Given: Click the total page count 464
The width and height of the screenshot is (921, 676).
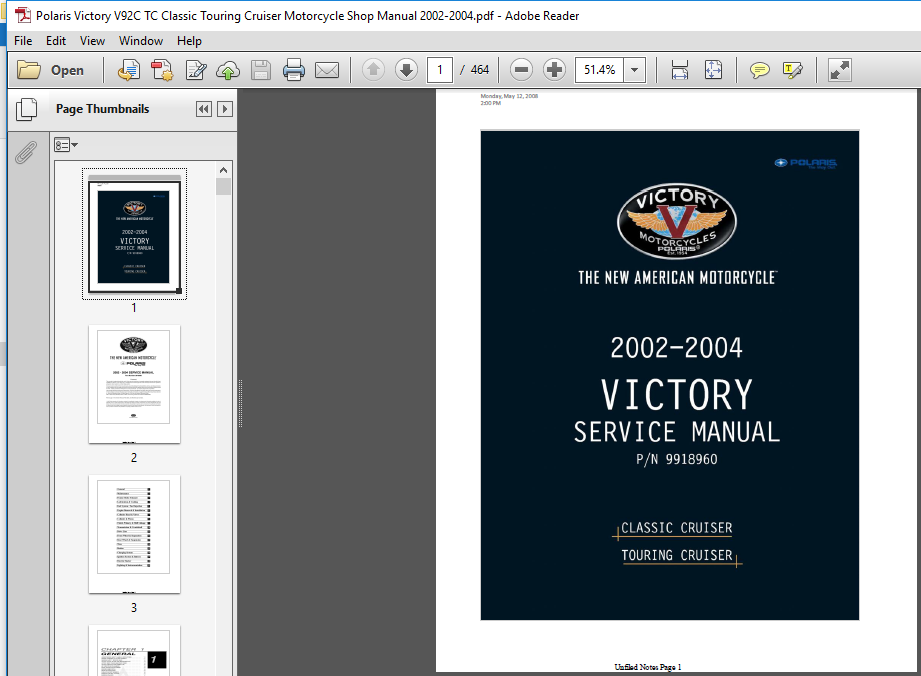Looking at the screenshot, I should pyautogui.click(x=480, y=70).
